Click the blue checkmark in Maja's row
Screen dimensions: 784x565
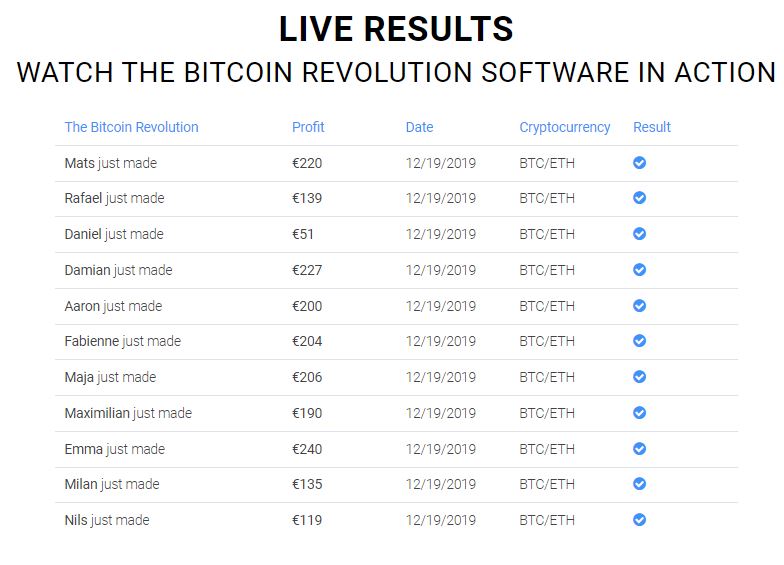(639, 376)
